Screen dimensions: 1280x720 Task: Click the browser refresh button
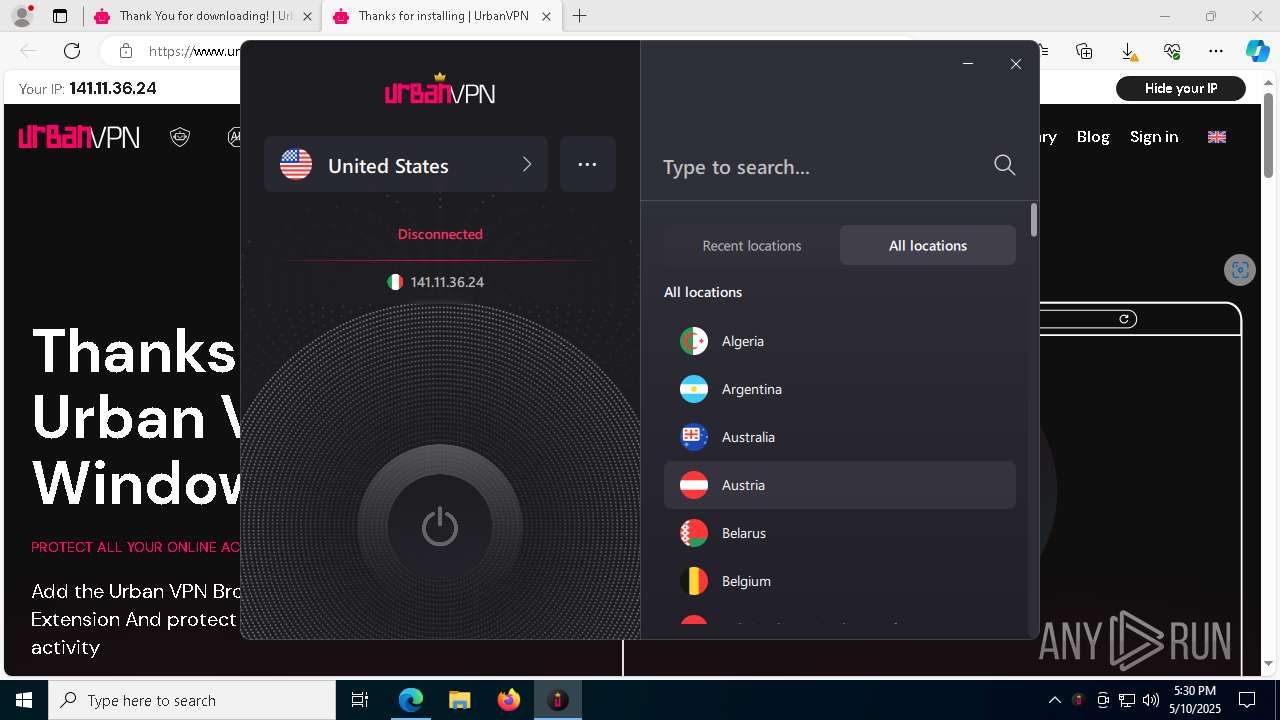coord(72,51)
